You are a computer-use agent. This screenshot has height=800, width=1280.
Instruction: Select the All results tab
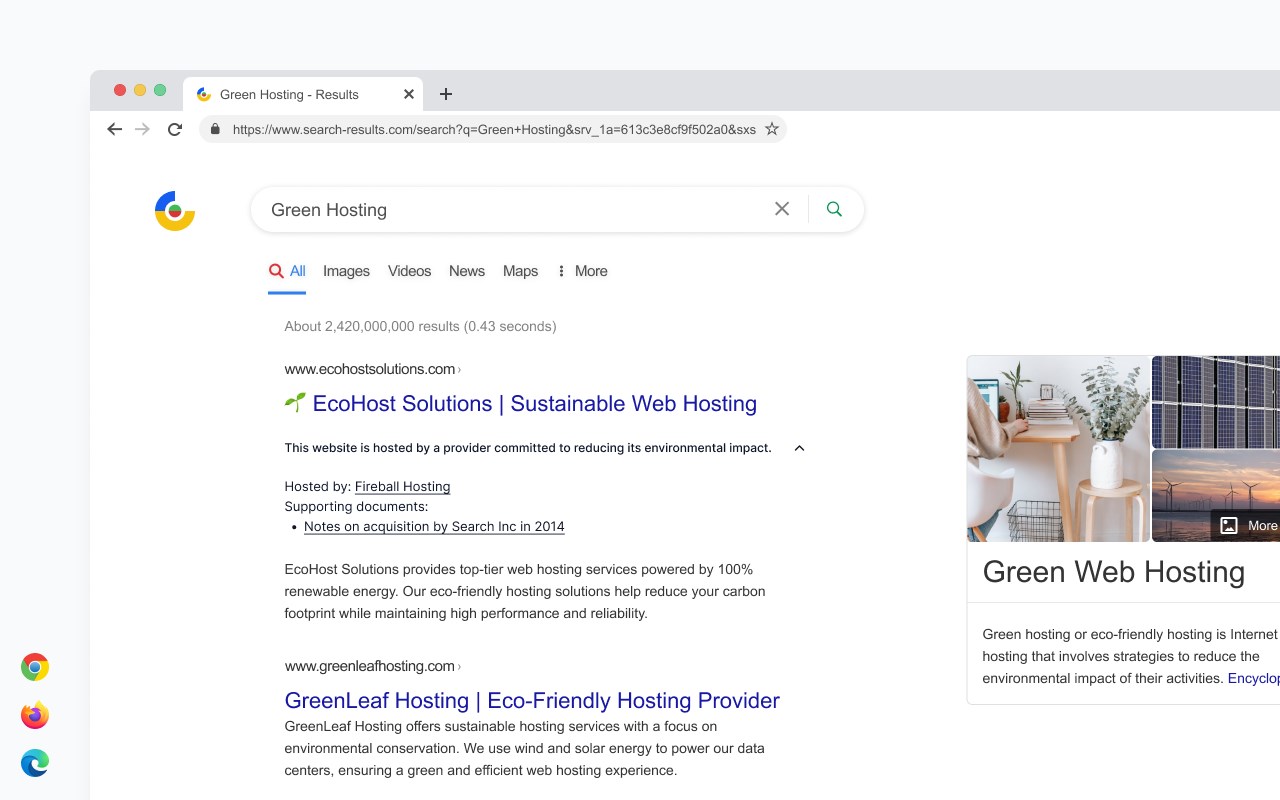click(287, 271)
